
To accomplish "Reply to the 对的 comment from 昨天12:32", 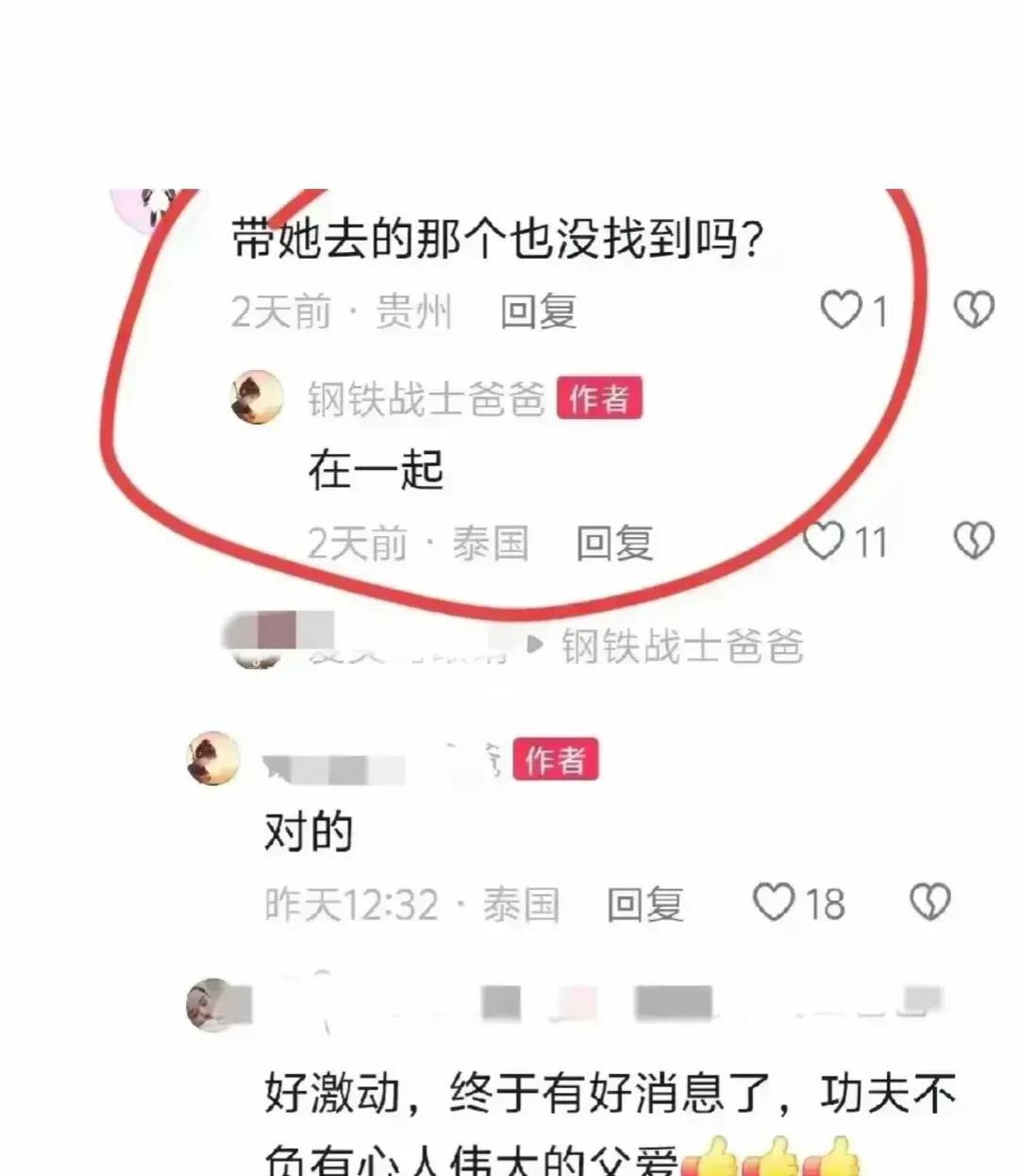I will 644,904.
